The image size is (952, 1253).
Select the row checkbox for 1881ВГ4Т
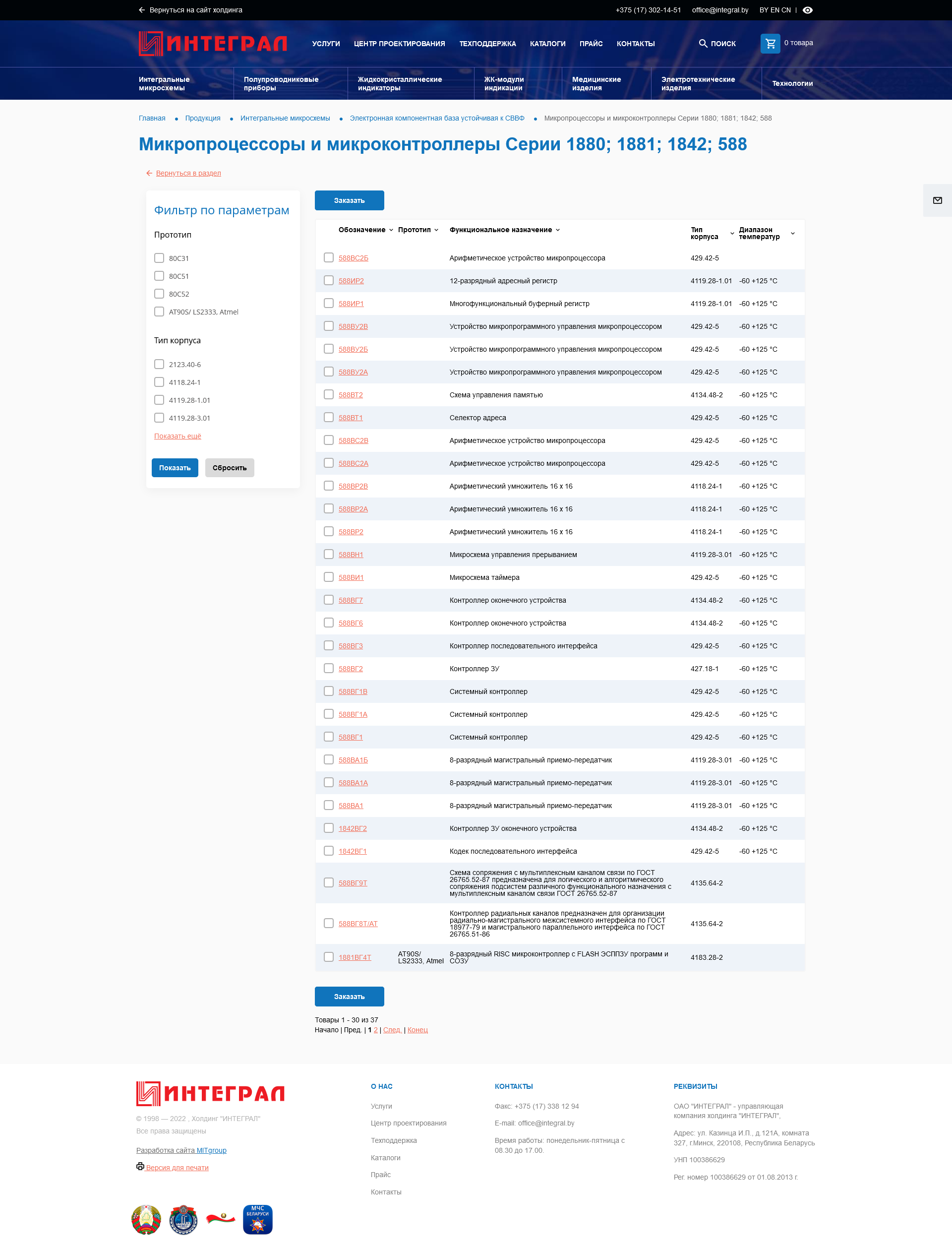point(329,957)
